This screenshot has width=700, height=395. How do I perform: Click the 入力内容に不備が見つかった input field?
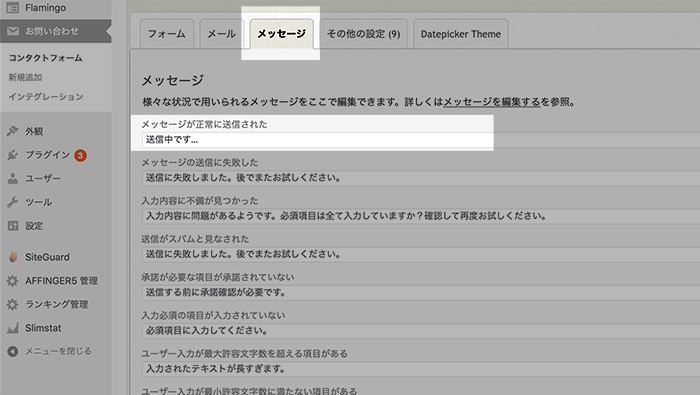pos(421,216)
